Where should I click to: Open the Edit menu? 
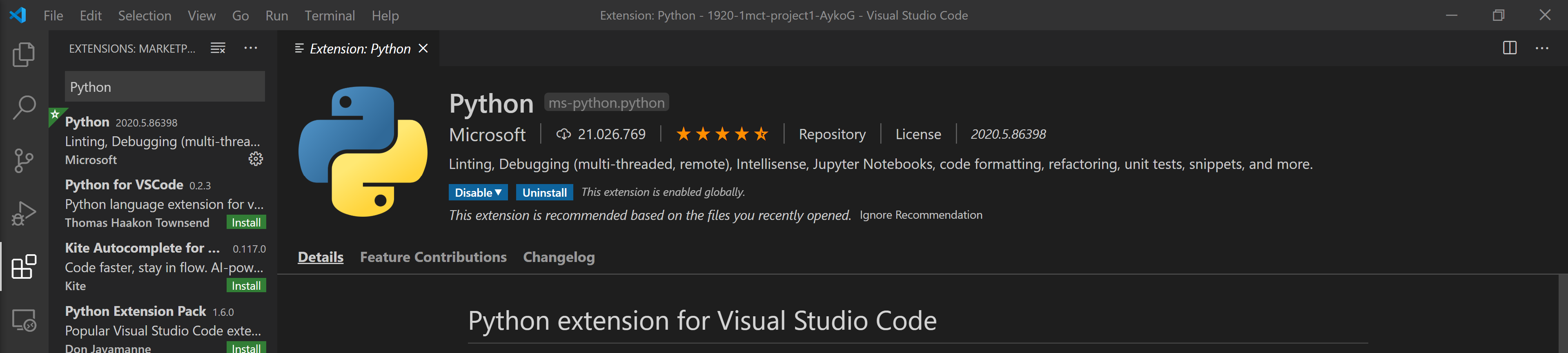click(91, 15)
